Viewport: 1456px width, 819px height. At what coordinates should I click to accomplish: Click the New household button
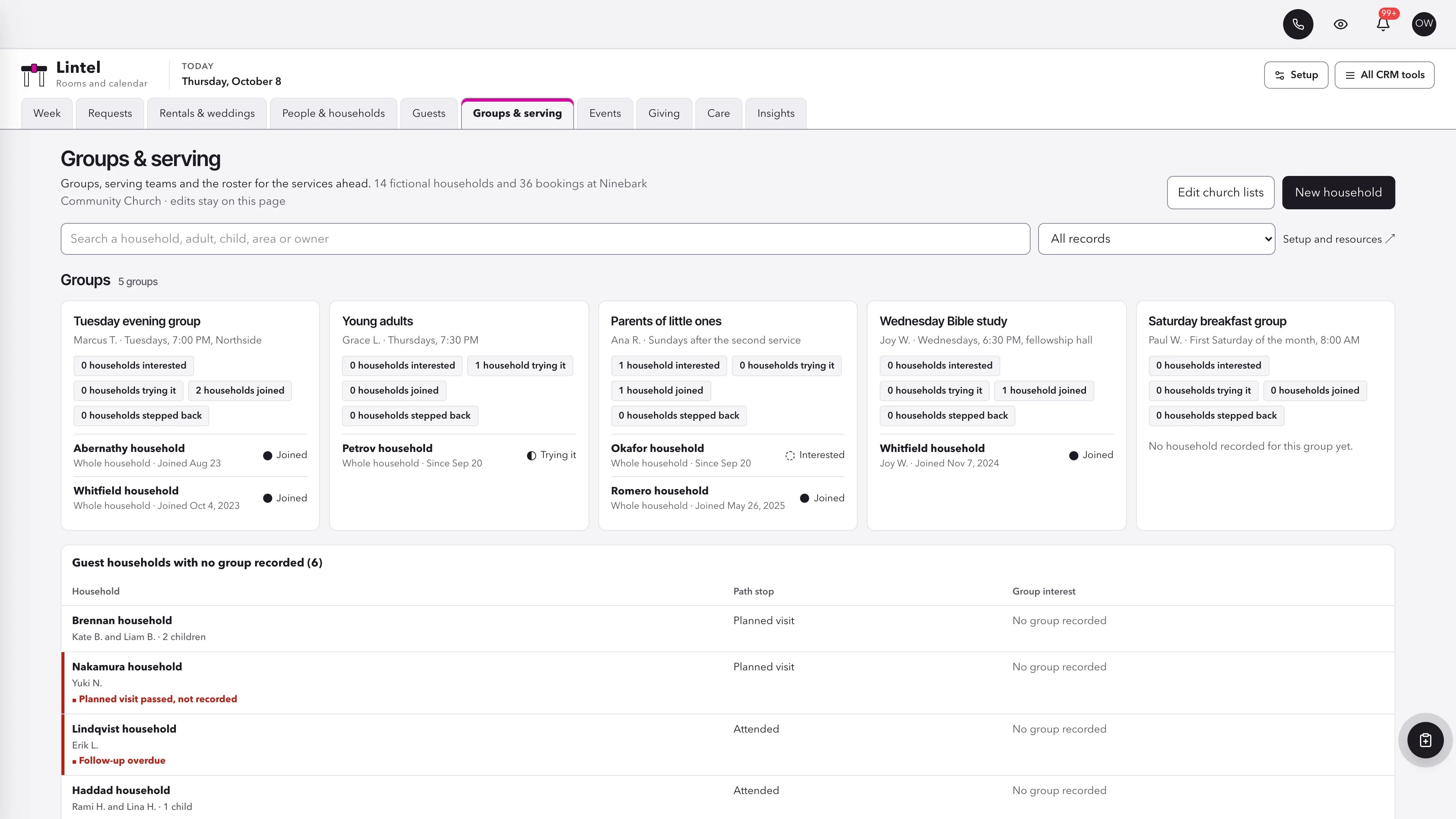click(x=1338, y=193)
